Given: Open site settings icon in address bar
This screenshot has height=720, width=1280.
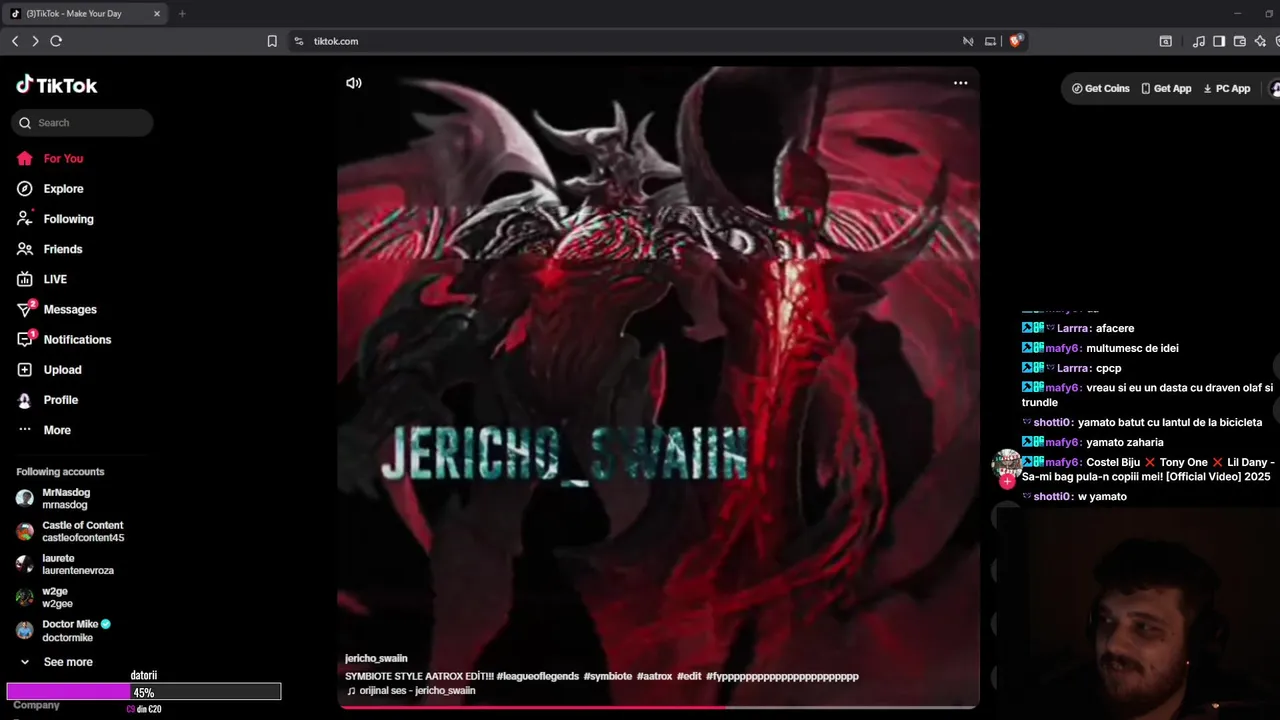Looking at the screenshot, I should [x=298, y=41].
